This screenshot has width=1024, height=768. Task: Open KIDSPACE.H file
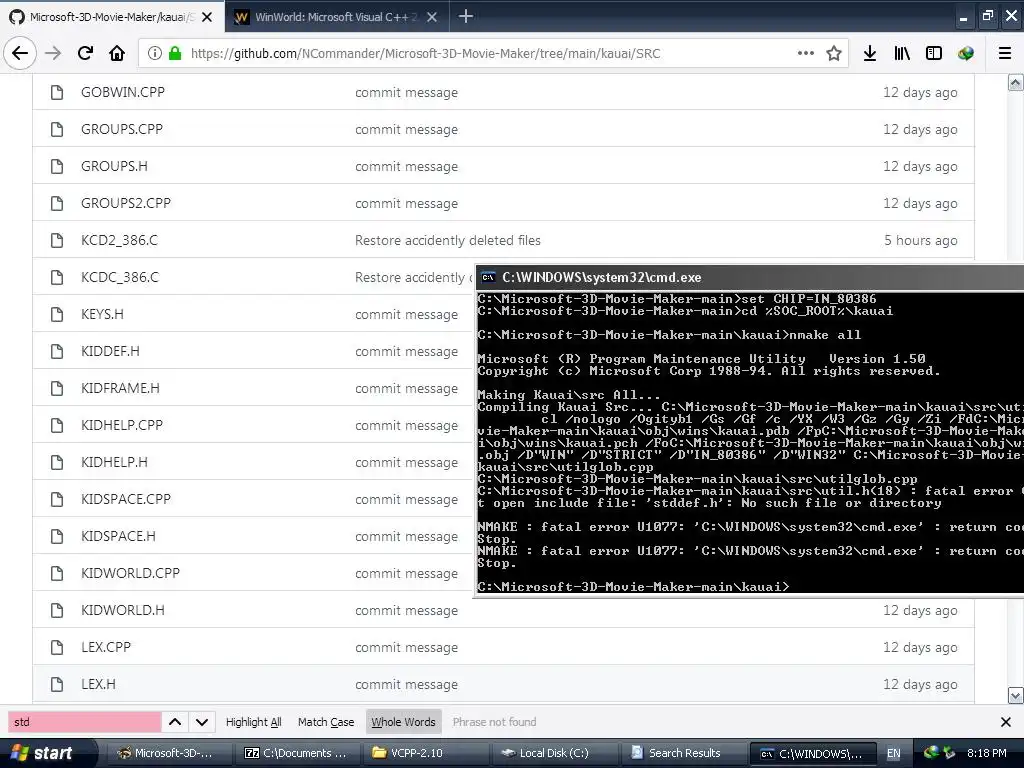pyautogui.click(x=118, y=536)
